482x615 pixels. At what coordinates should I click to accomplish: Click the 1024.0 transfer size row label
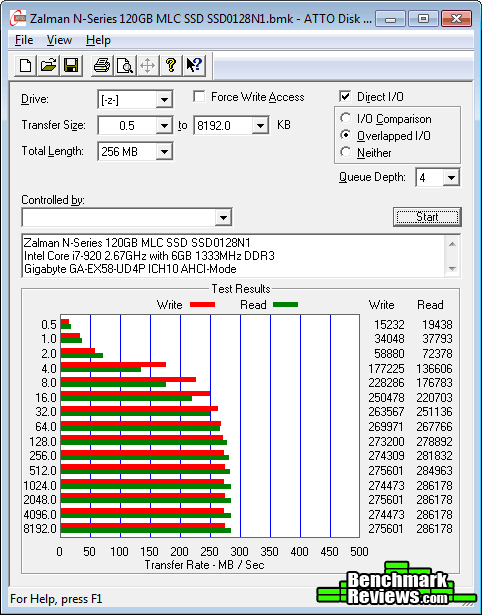pos(40,485)
